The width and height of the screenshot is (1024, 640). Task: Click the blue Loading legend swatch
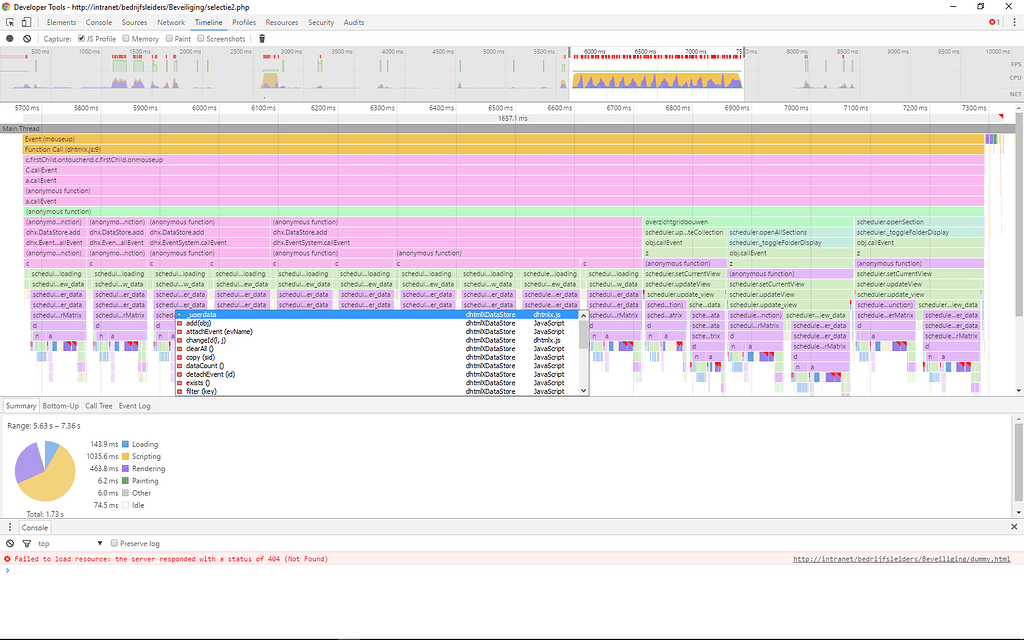coord(125,444)
